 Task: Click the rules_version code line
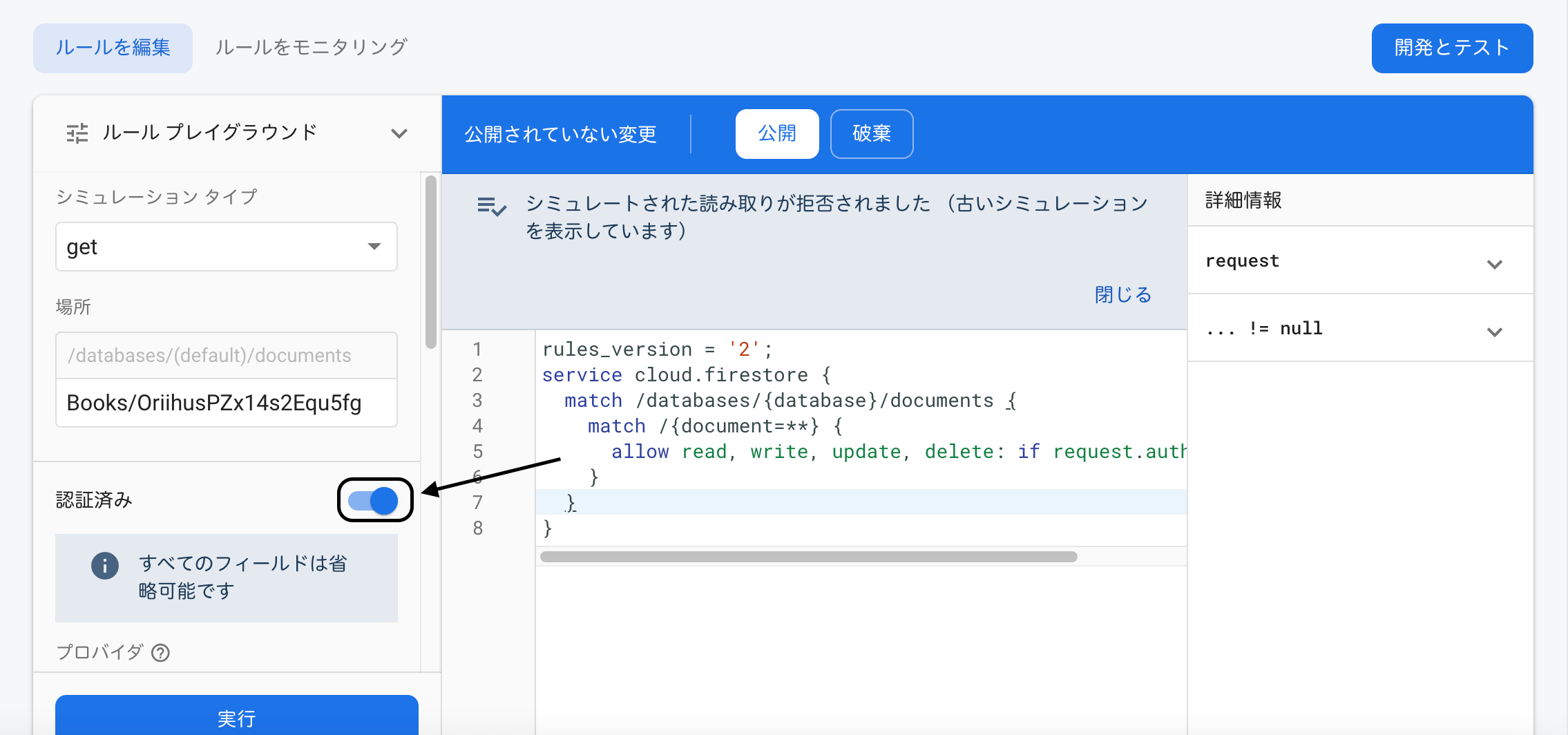[x=657, y=350]
